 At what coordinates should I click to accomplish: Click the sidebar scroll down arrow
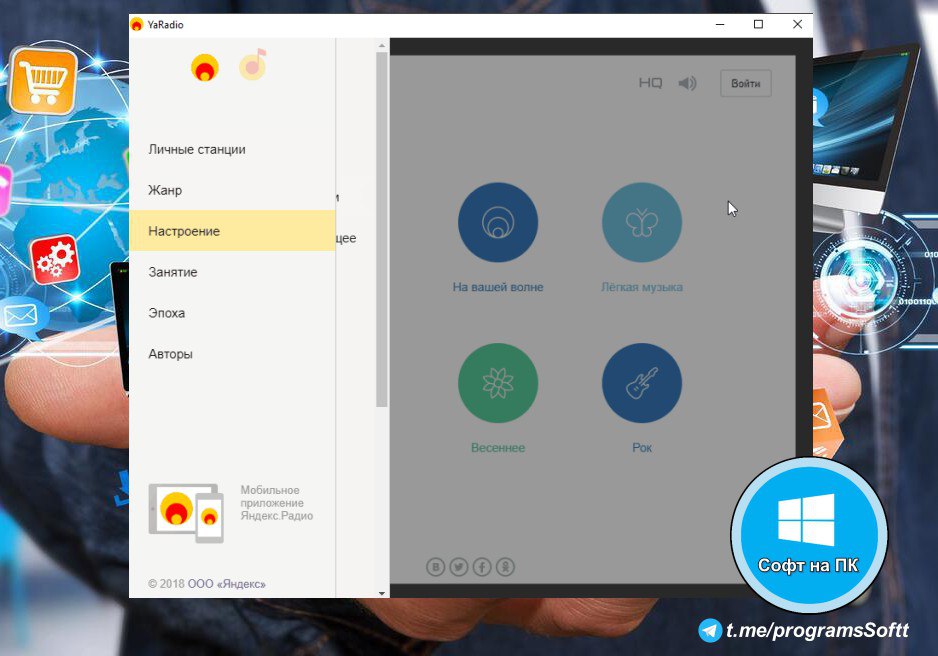[381, 592]
